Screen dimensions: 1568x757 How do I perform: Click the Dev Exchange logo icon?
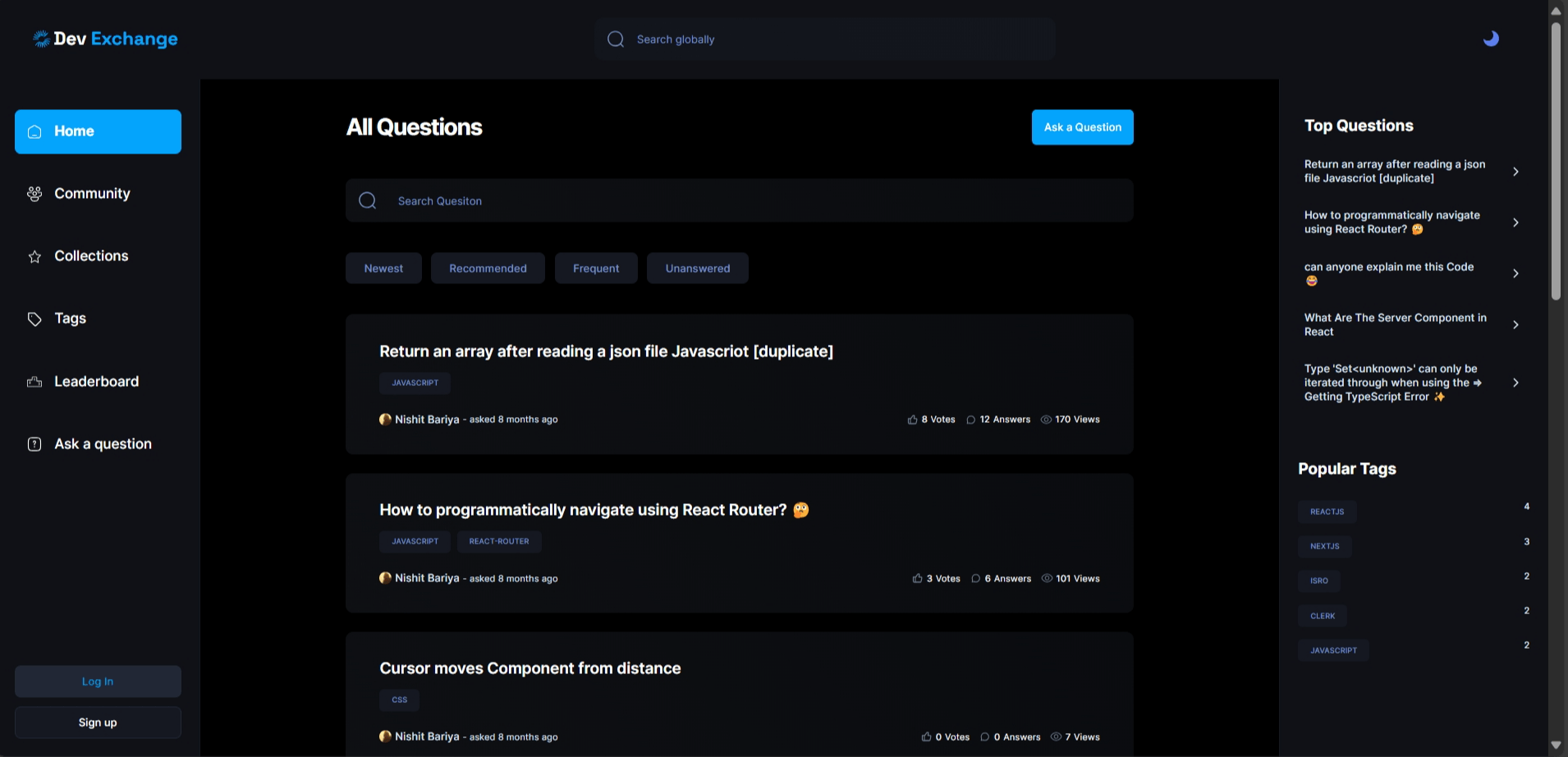pyautogui.click(x=41, y=39)
